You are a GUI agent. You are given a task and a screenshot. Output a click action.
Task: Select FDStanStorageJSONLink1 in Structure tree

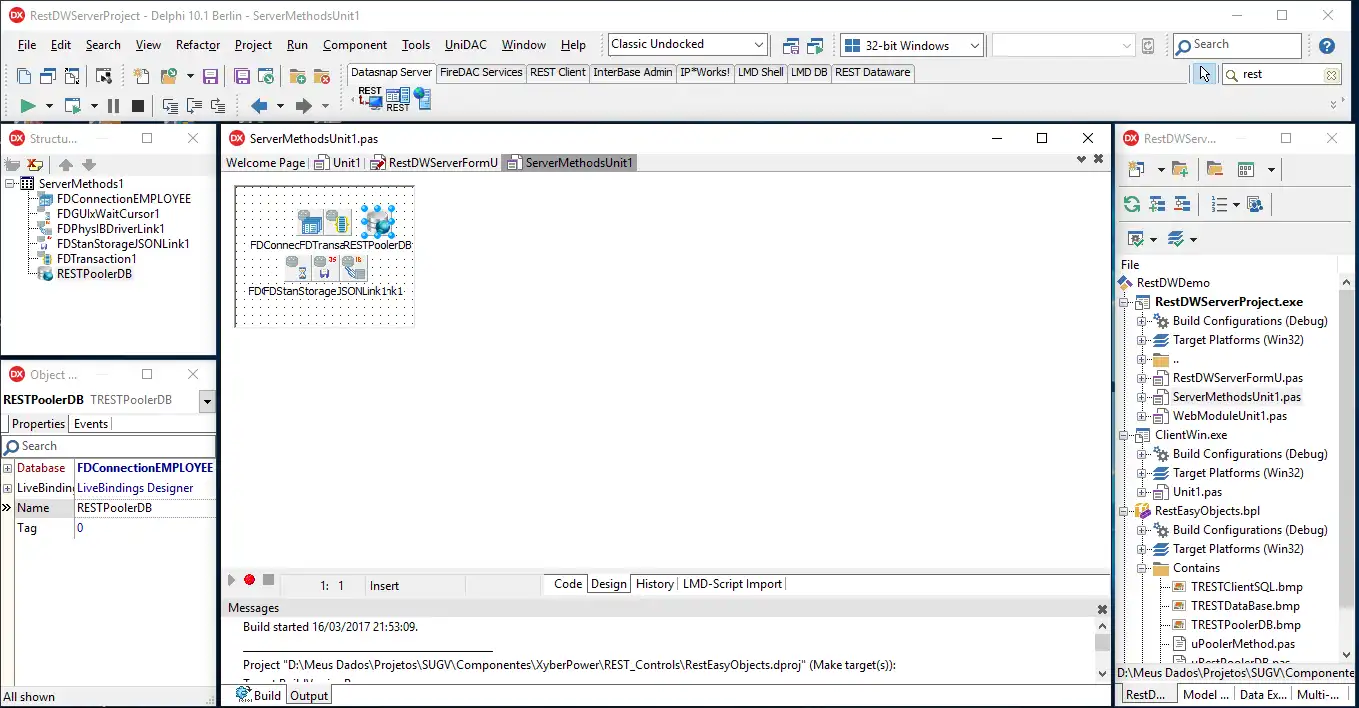click(123, 244)
